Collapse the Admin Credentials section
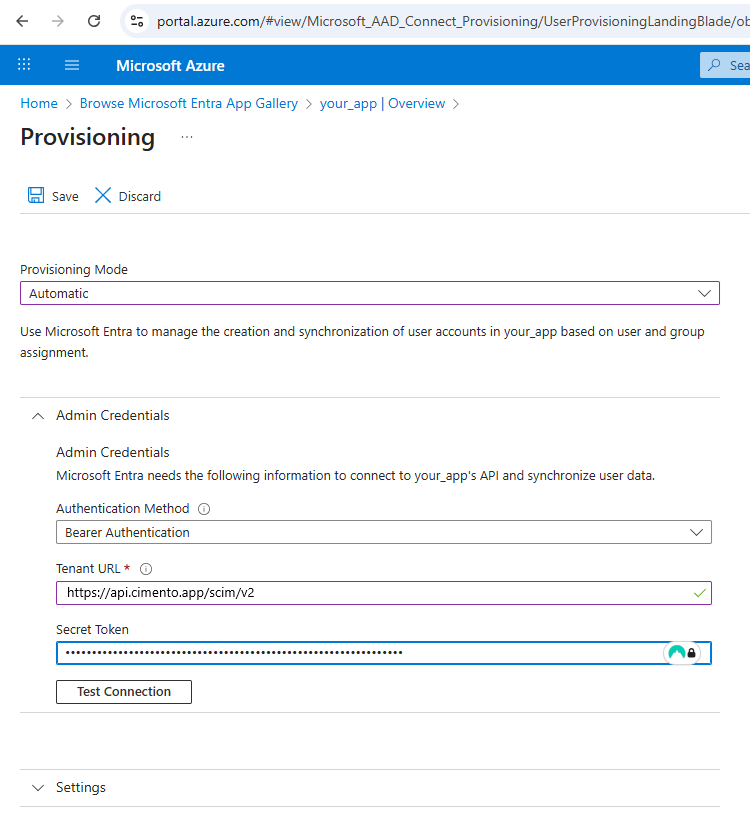 pyautogui.click(x=38, y=416)
